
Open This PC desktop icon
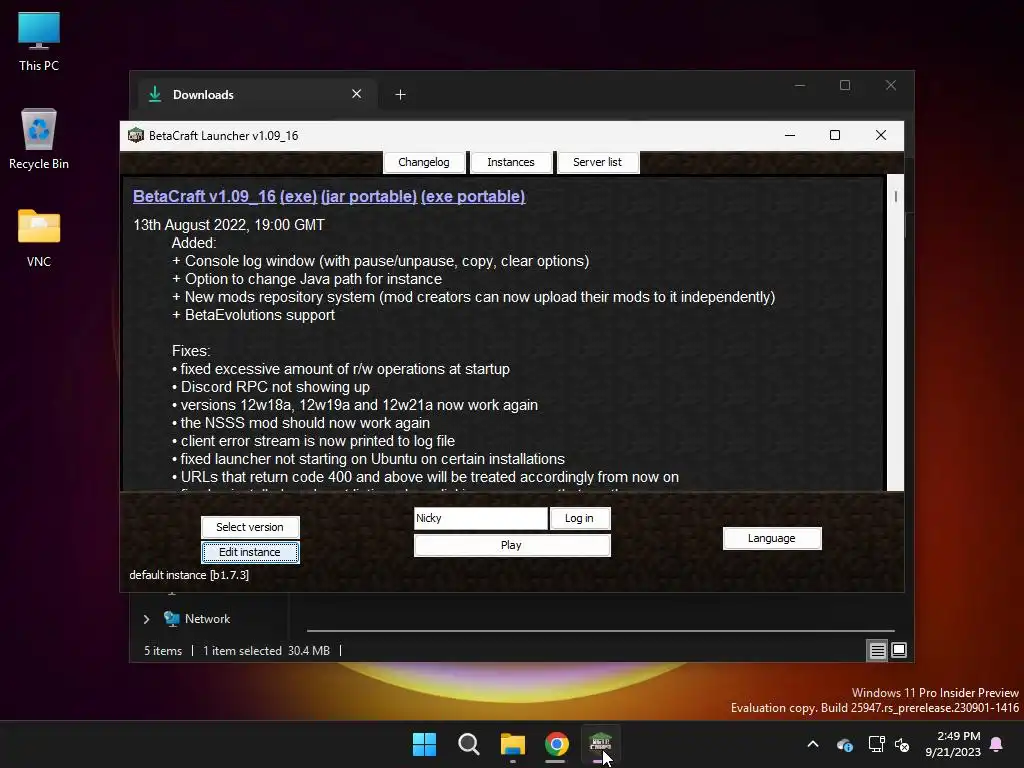(x=39, y=41)
